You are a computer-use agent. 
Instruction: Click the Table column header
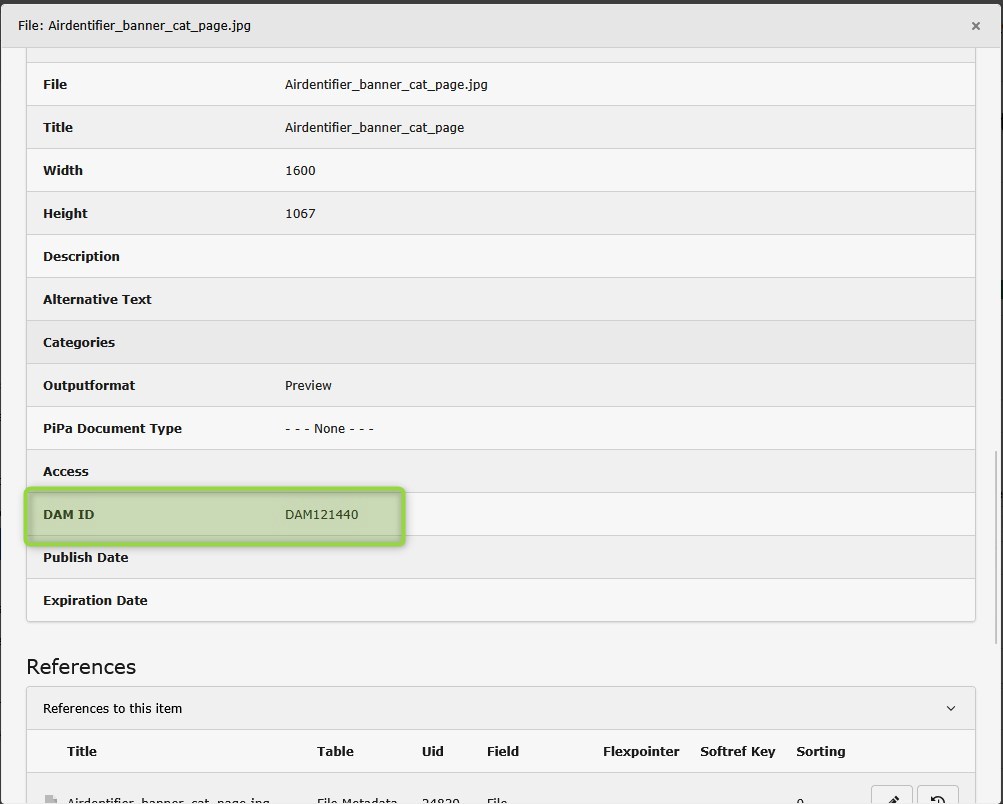(x=335, y=751)
